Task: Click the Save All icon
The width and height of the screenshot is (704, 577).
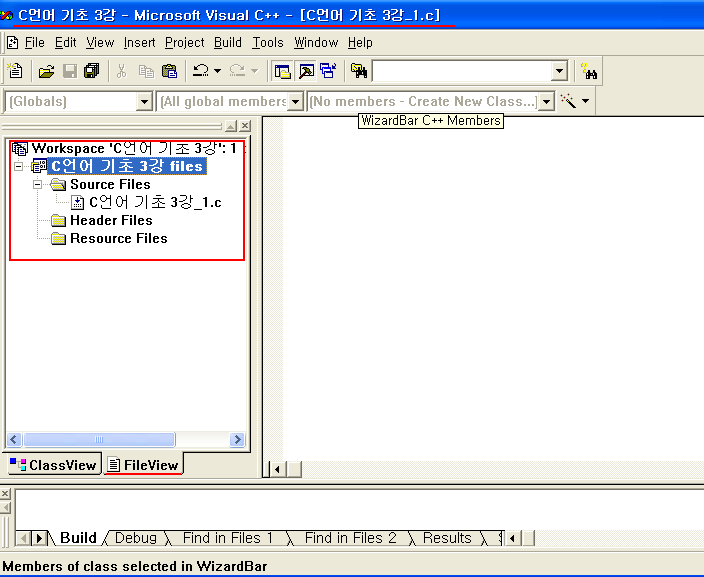Action: (x=92, y=70)
